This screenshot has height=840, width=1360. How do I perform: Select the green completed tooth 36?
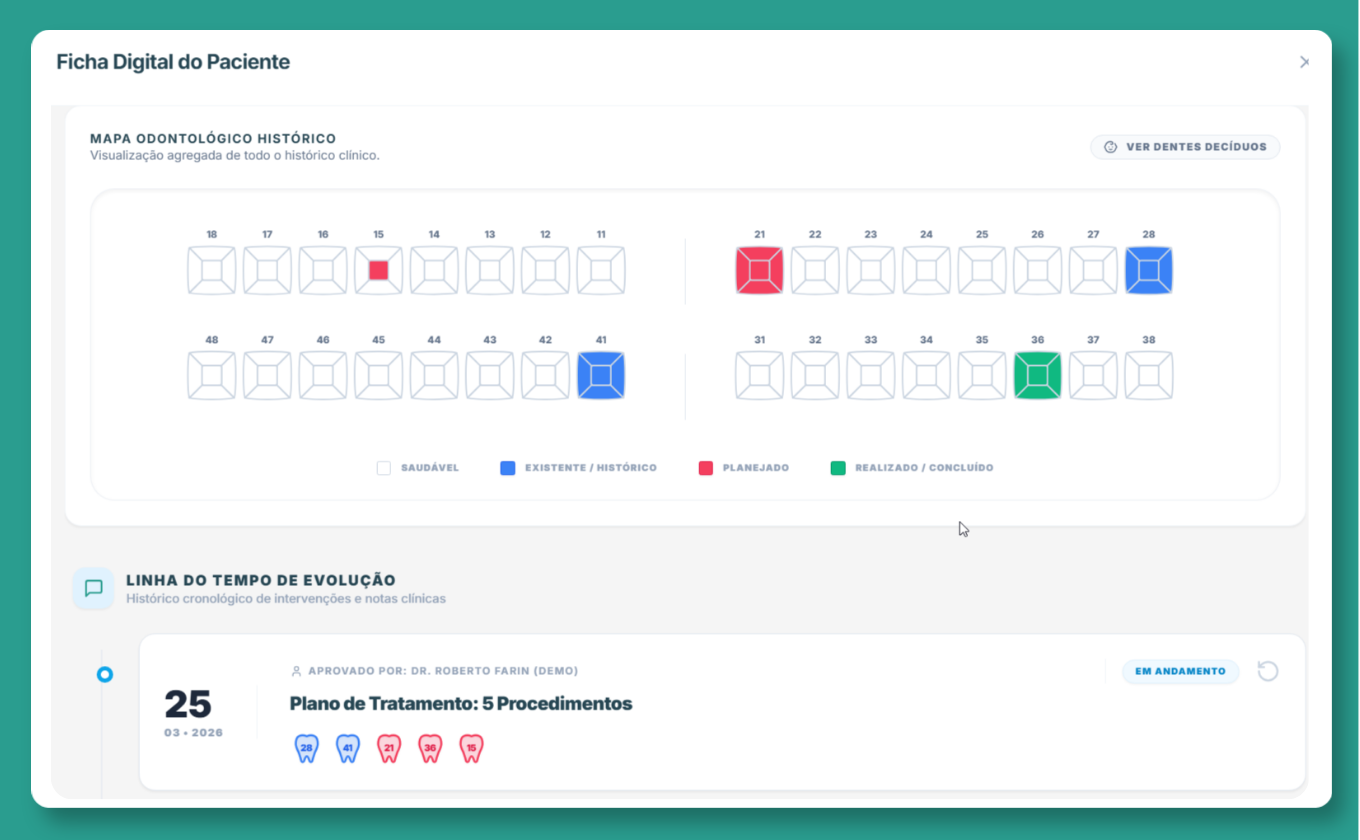(x=1037, y=376)
